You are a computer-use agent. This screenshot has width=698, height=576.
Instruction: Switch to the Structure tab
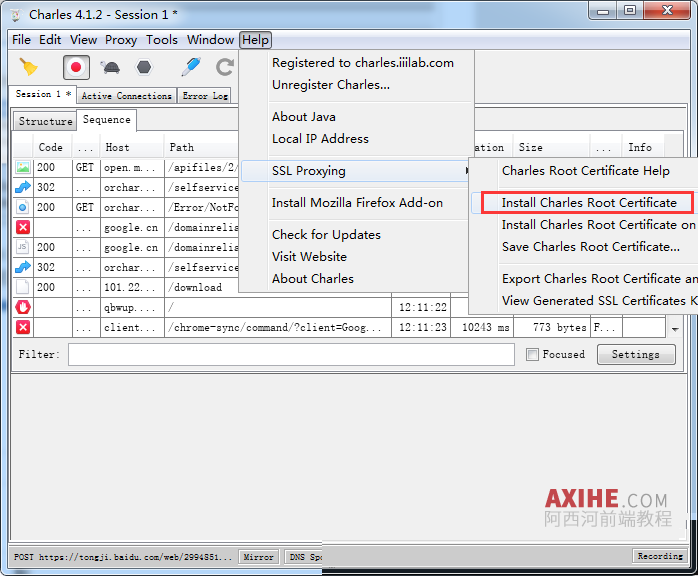coord(45,121)
